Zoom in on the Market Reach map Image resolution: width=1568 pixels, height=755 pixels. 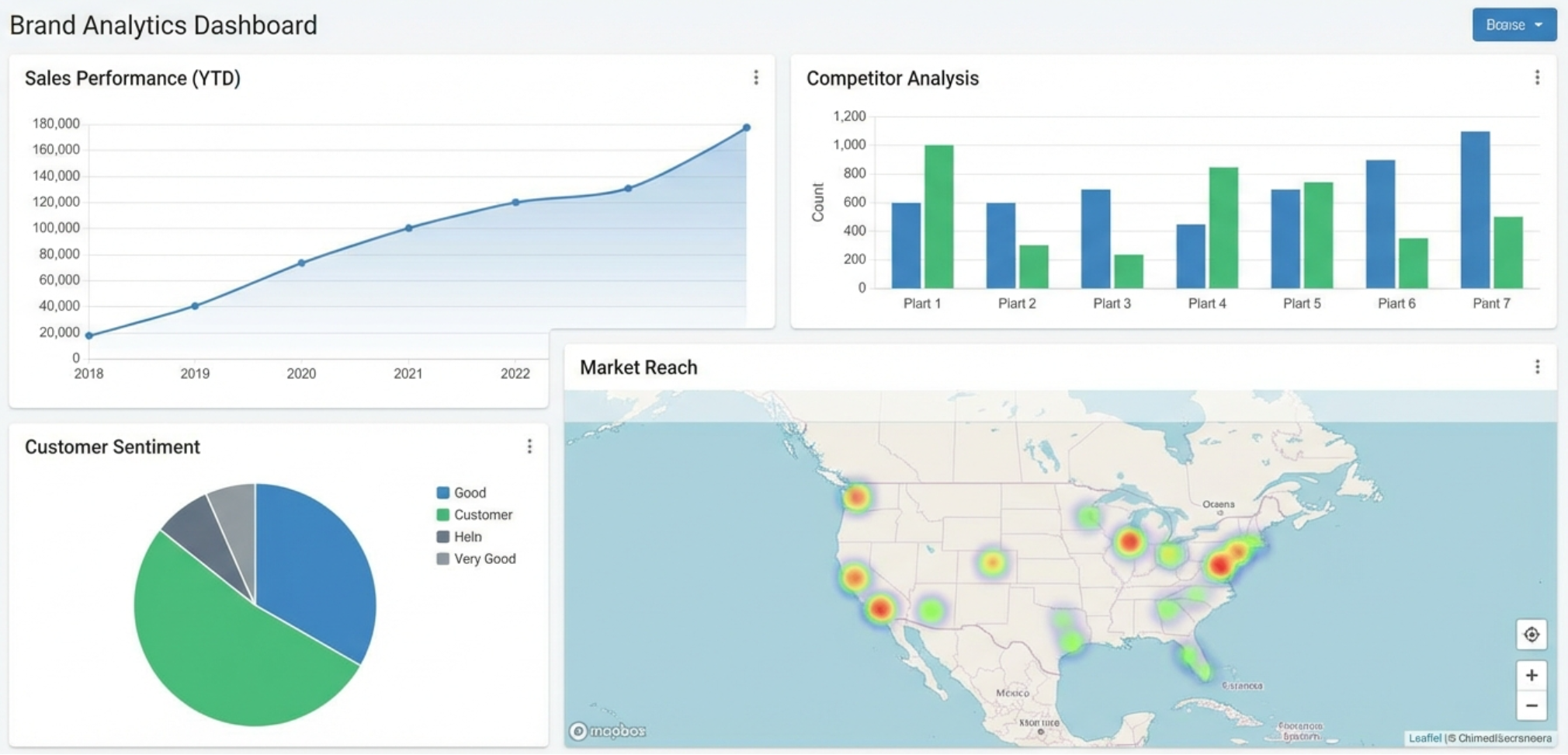(x=1532, y=675)
